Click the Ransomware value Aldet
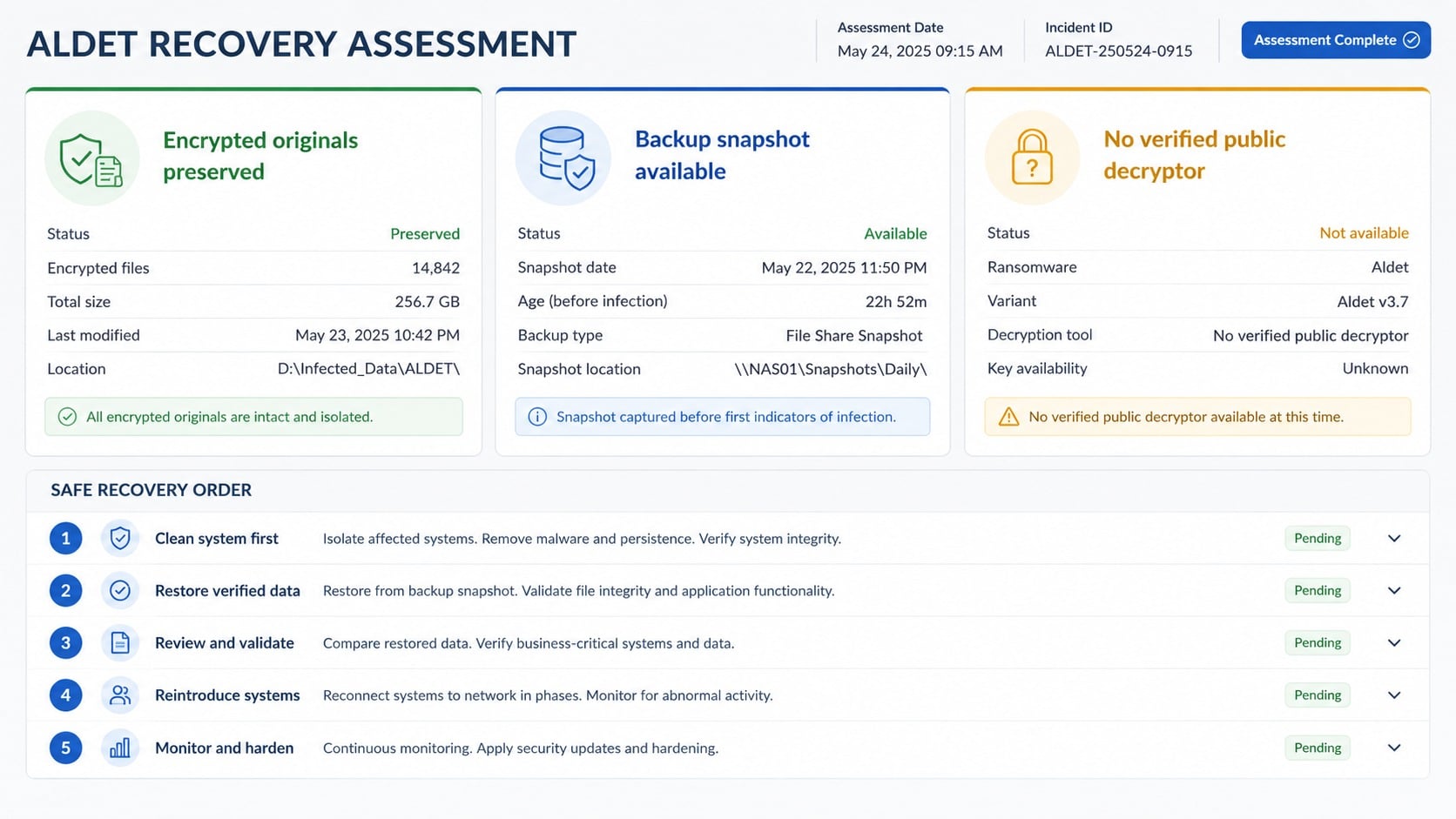Image resolution: width=1456 pixels, height=819 pixels. pyautogui.click(x=1390, y=267)
